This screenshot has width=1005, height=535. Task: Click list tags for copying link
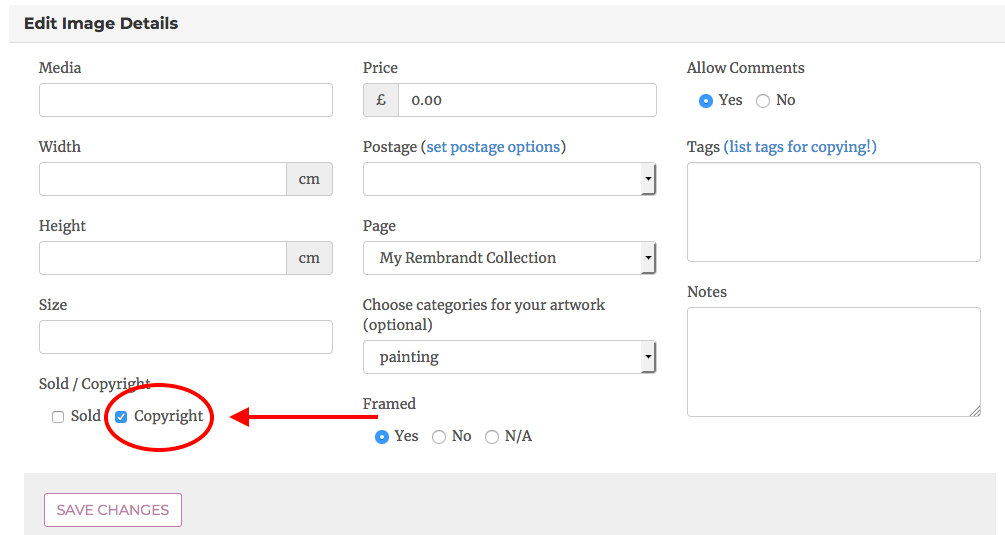pos(800,147)
